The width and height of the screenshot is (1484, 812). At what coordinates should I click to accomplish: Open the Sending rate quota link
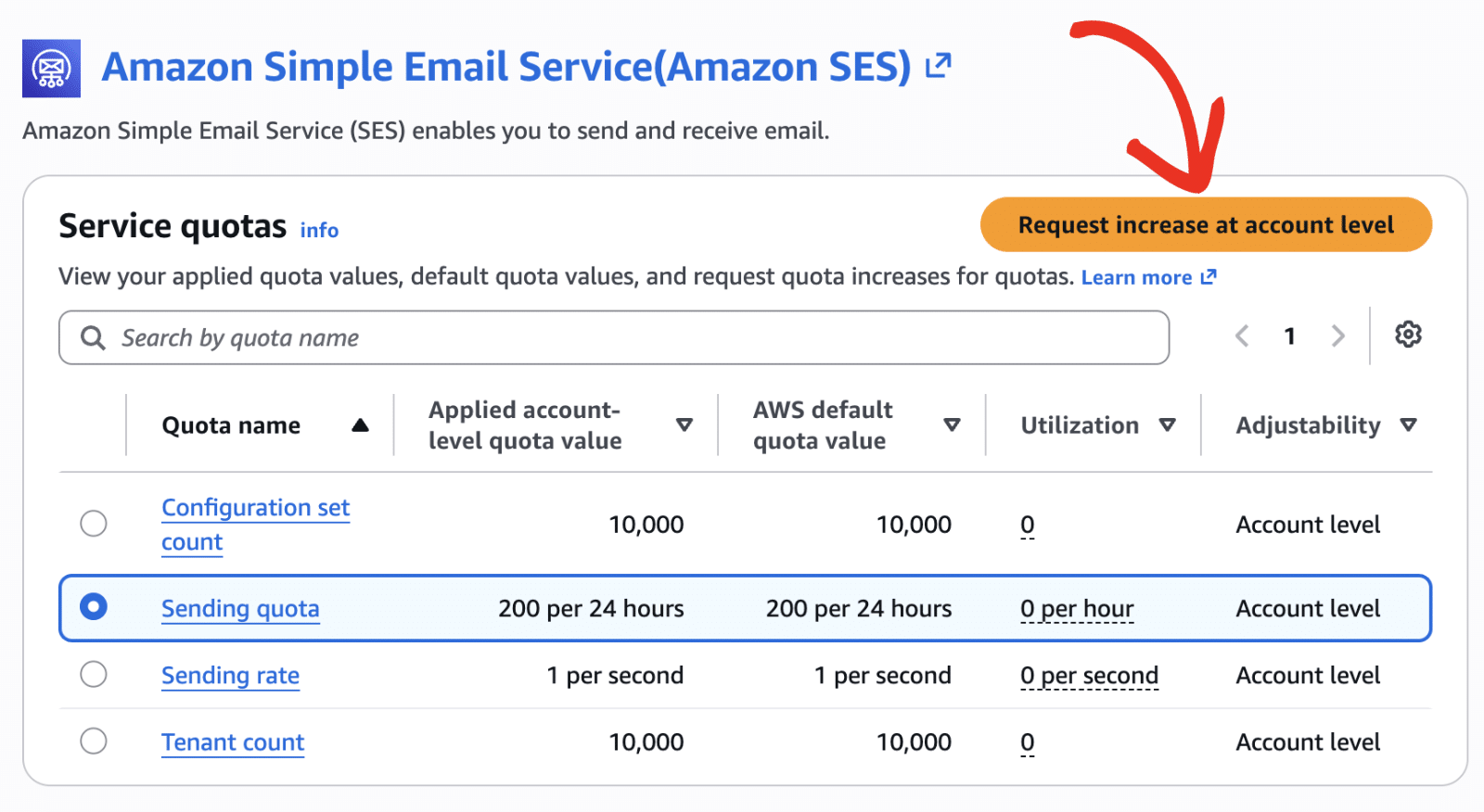[230, 676]
